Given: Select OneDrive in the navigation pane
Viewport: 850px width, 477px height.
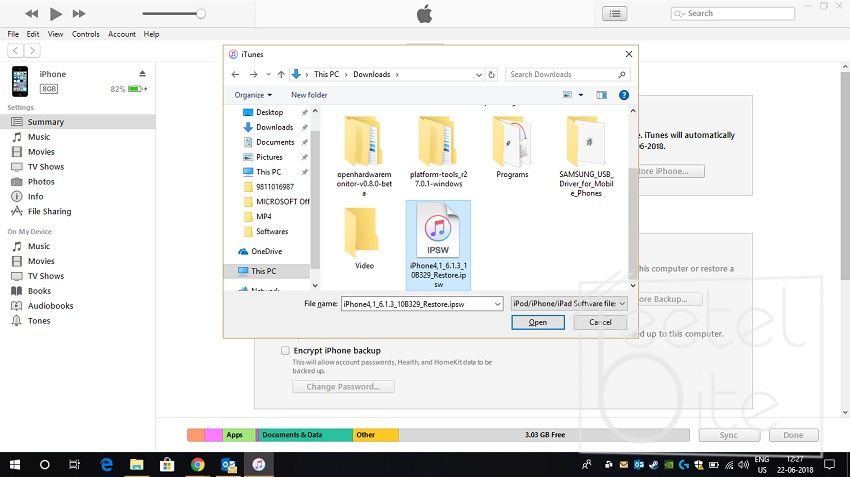Looking at the screenshot, I should pos(266,252).
